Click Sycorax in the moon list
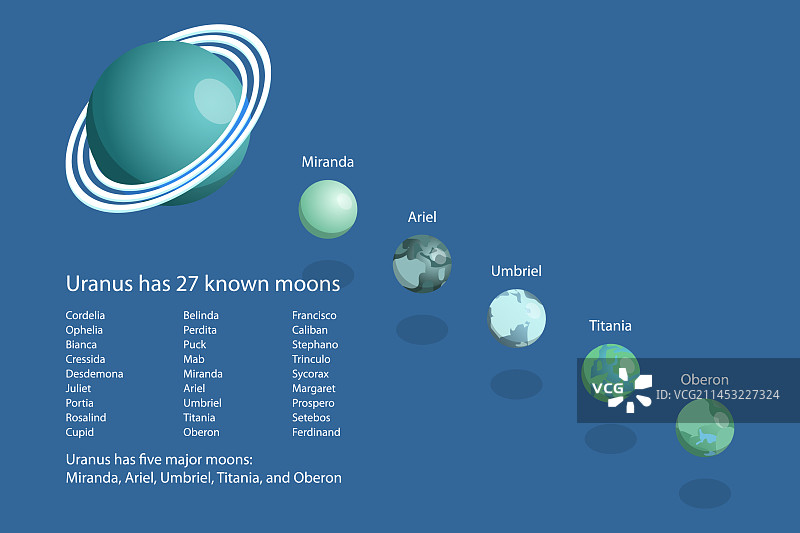 [x=310, y=373]
